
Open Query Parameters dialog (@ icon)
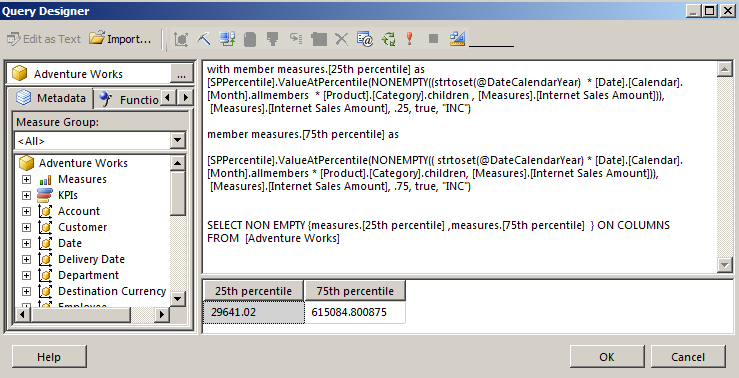click(365, 39)
